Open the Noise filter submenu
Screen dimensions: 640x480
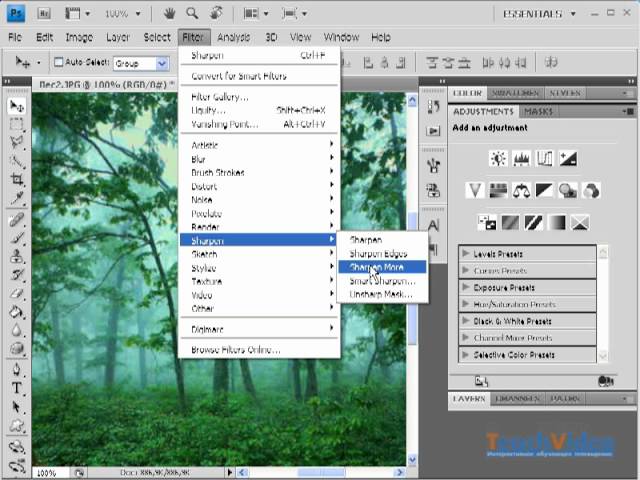click(x=259, y=200)
